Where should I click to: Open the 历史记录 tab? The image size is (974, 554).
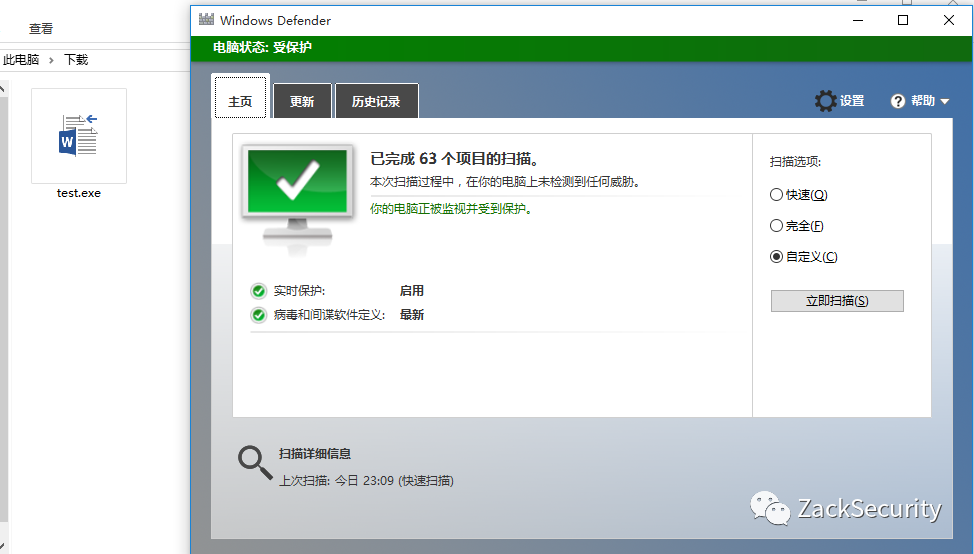(x=376, y=101)
